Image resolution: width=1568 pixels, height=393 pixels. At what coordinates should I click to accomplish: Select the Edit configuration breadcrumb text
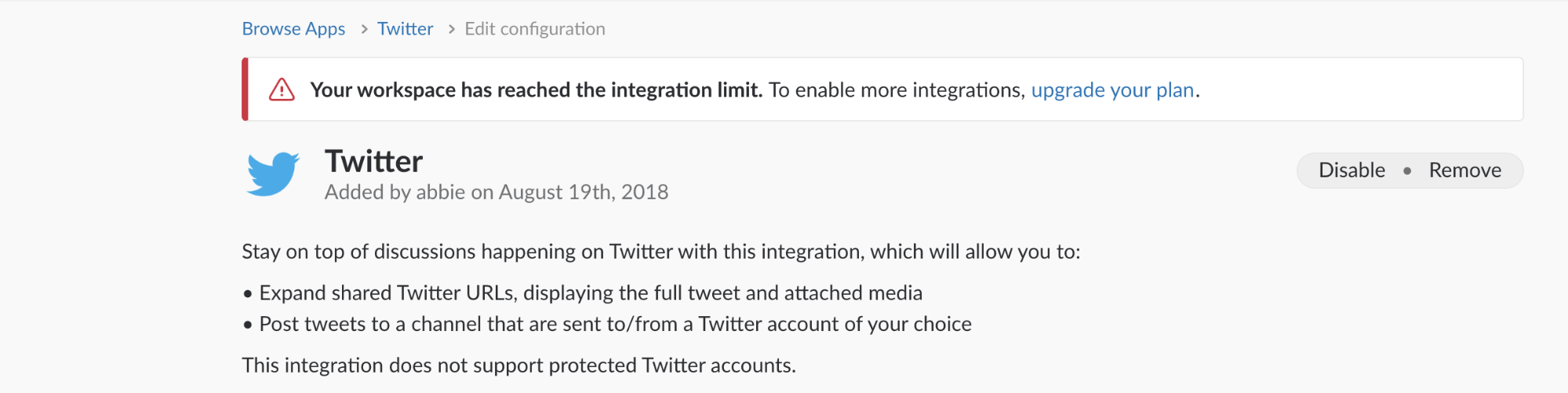click(535, 29)
